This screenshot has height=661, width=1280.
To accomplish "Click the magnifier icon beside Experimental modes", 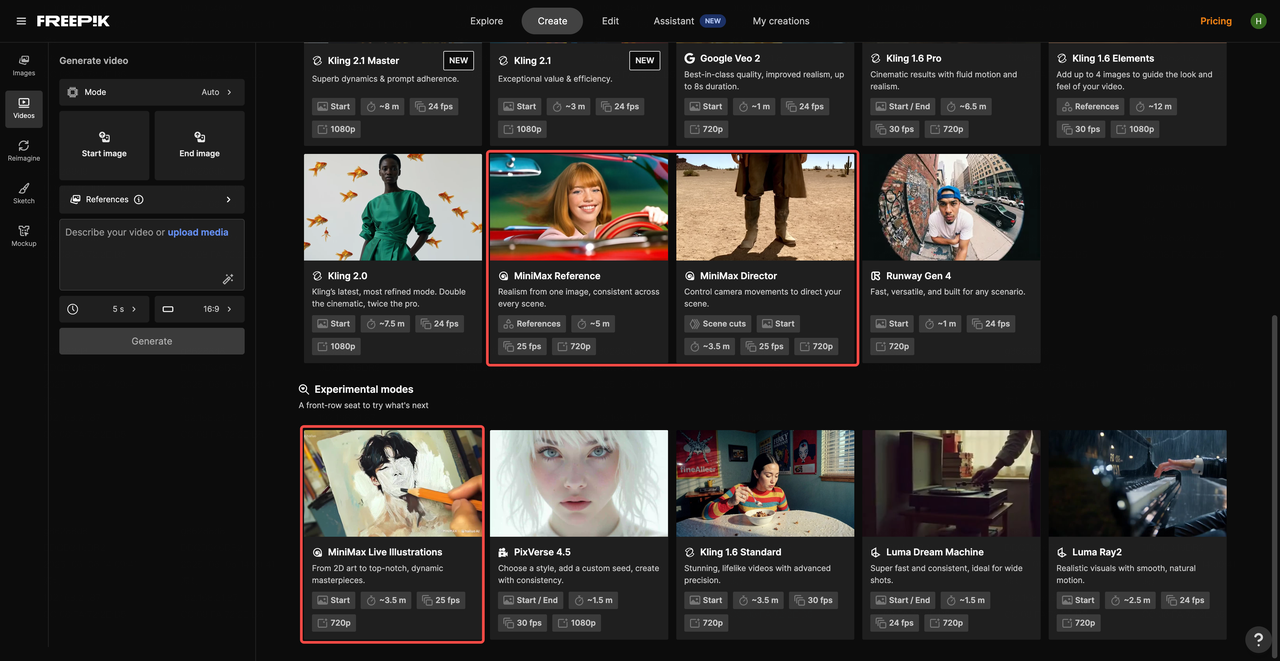I will 304,389.
